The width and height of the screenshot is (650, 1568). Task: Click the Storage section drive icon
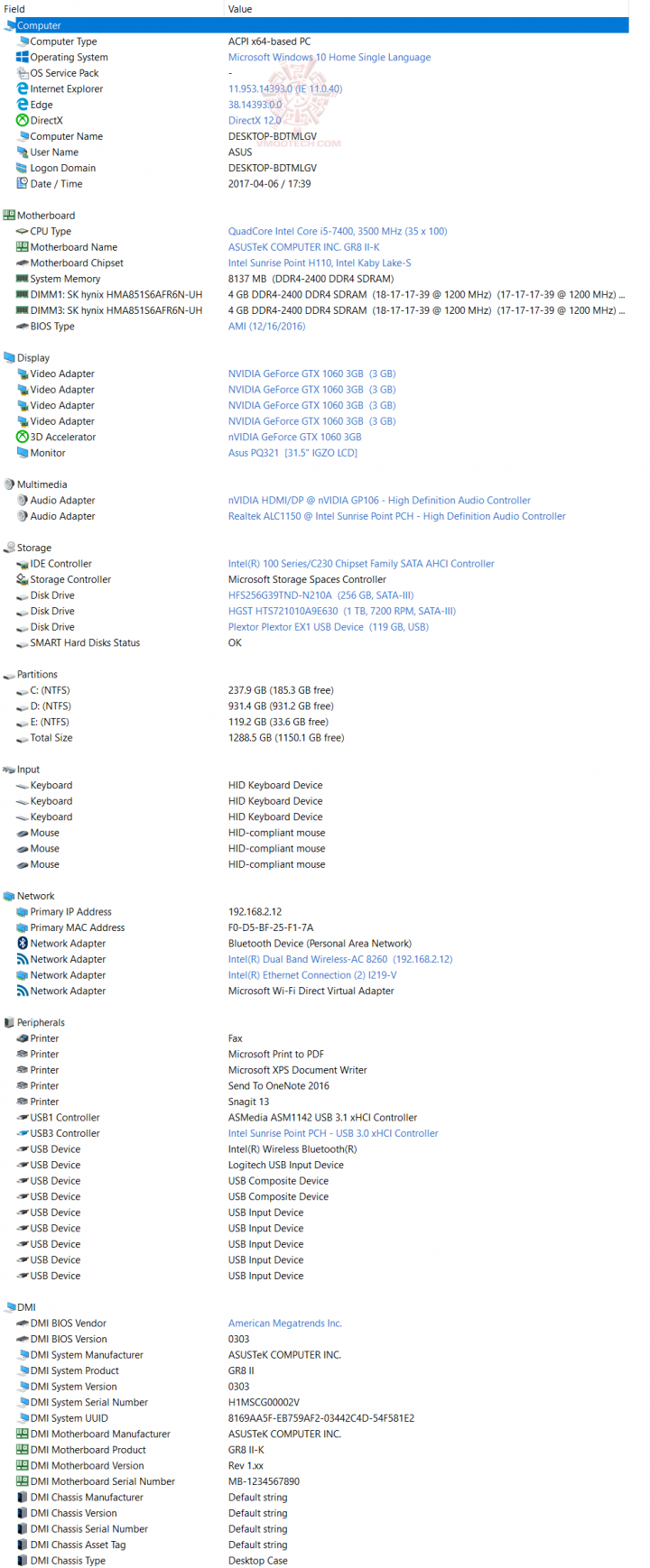[9, 548]
